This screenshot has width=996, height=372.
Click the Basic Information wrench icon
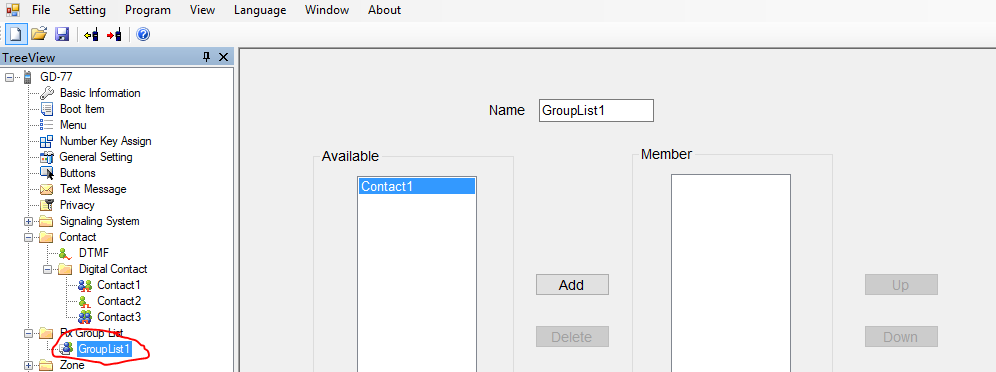pos(47,93)
